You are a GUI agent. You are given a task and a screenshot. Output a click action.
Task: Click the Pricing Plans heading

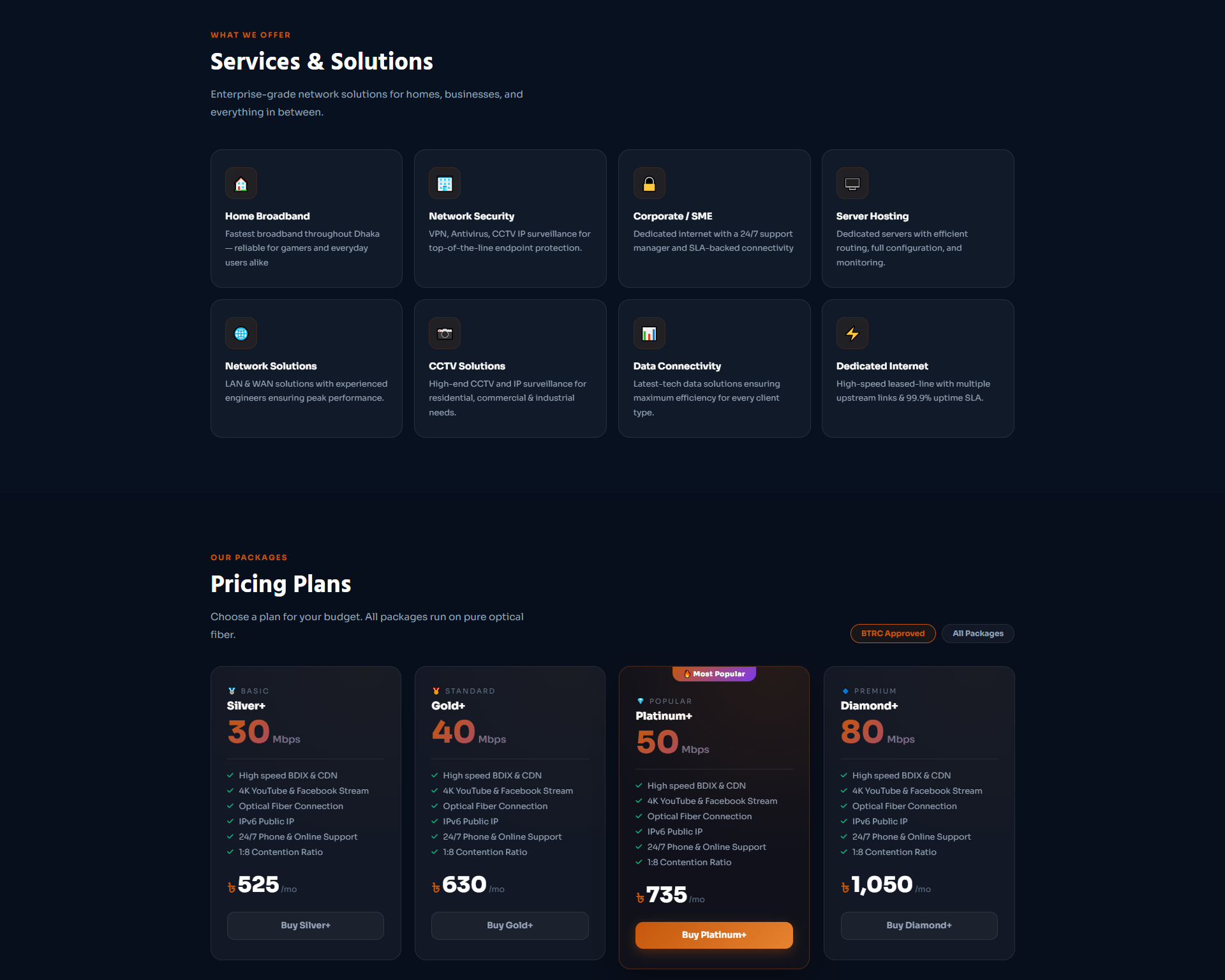281,584
